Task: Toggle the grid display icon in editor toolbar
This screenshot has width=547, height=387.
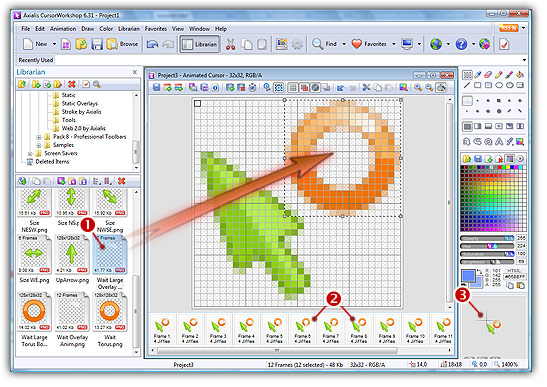Action: coord(293,88)
